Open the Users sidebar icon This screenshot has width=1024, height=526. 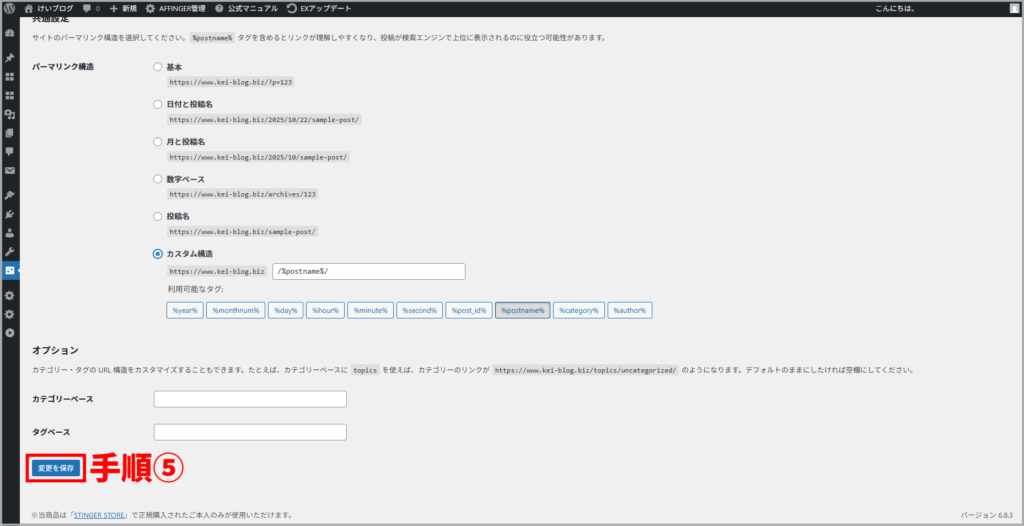(9, 232)
